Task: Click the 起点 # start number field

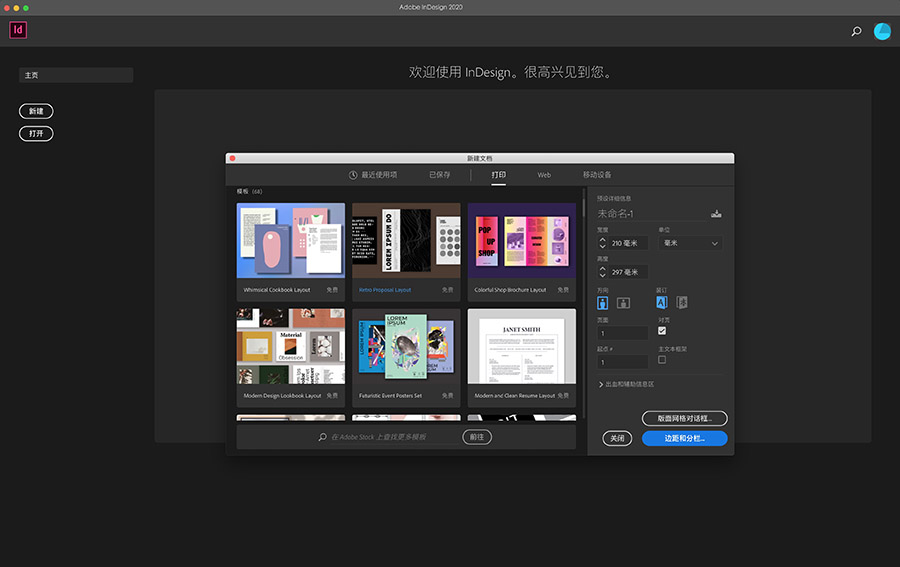Action: [623, 362]
